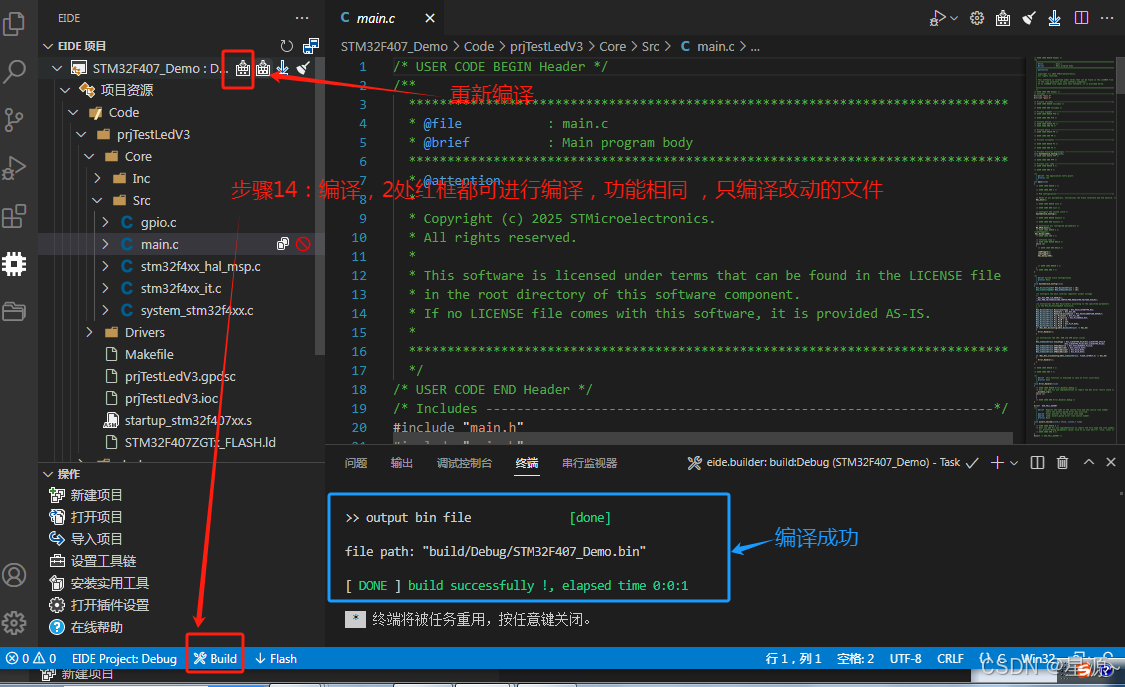Kill terminal with trash icon
The width and height of the screenshot is (1125, 687).
click(1063, 463)
